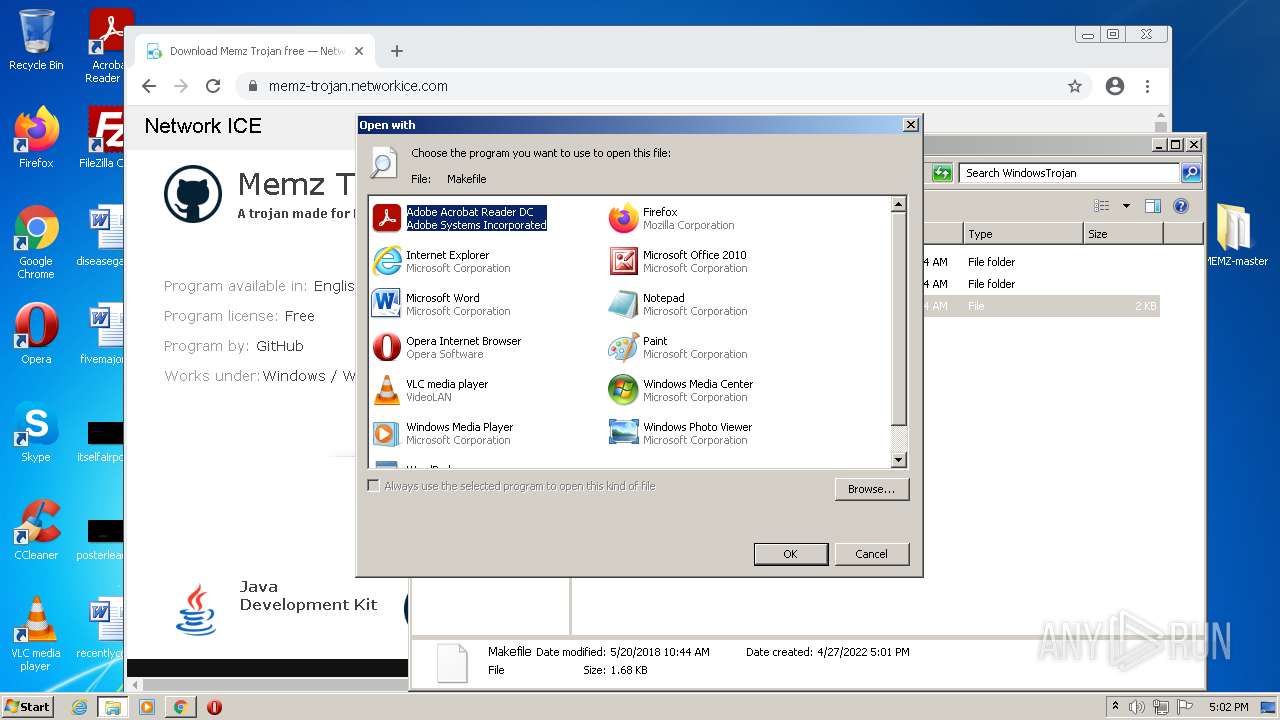This screenshot has height=720, width=1280.
Task: Pick Microsoft Office 2010 from the list
Action: click(678, 261)
